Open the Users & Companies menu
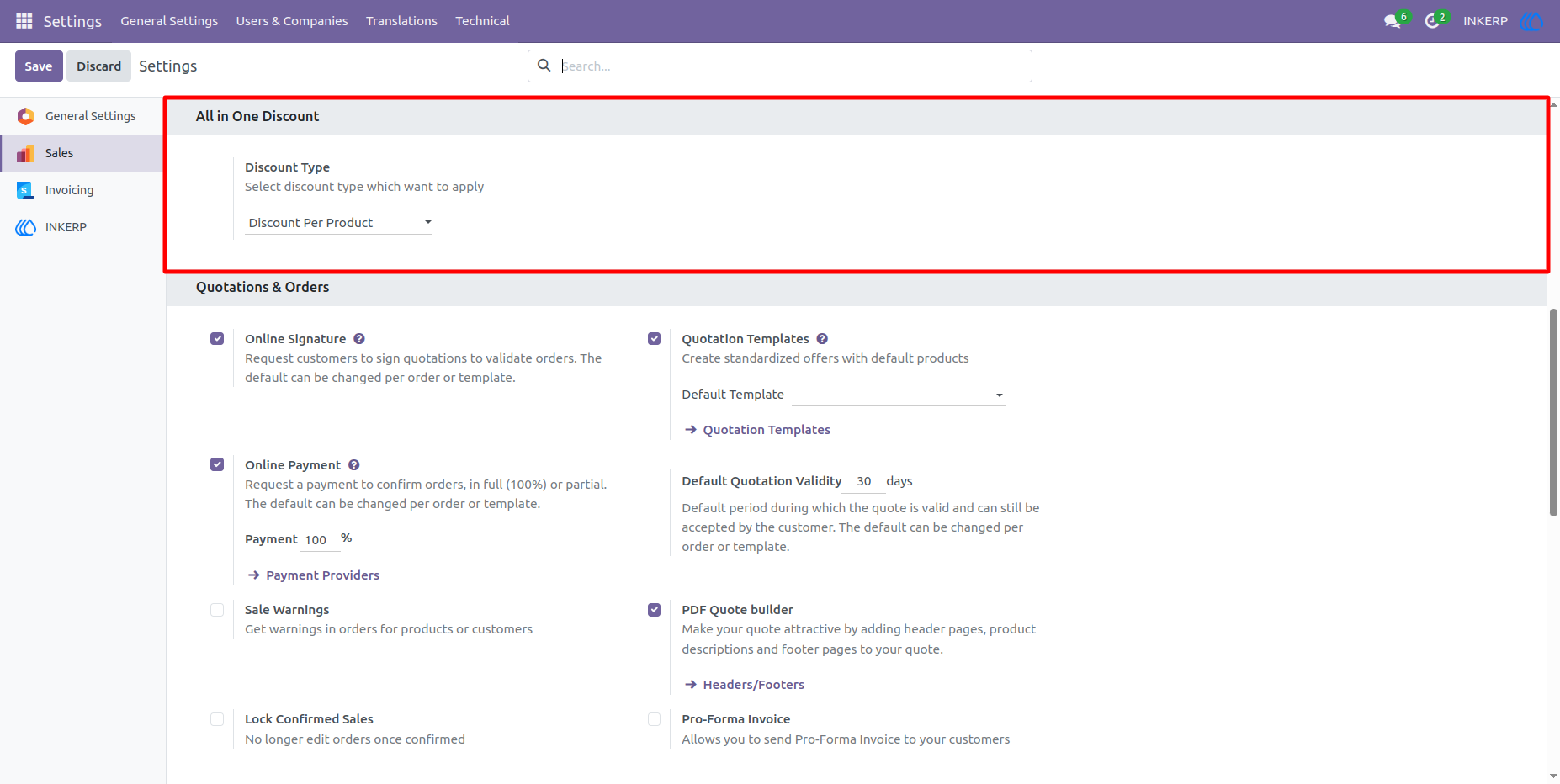 [292, 21]
